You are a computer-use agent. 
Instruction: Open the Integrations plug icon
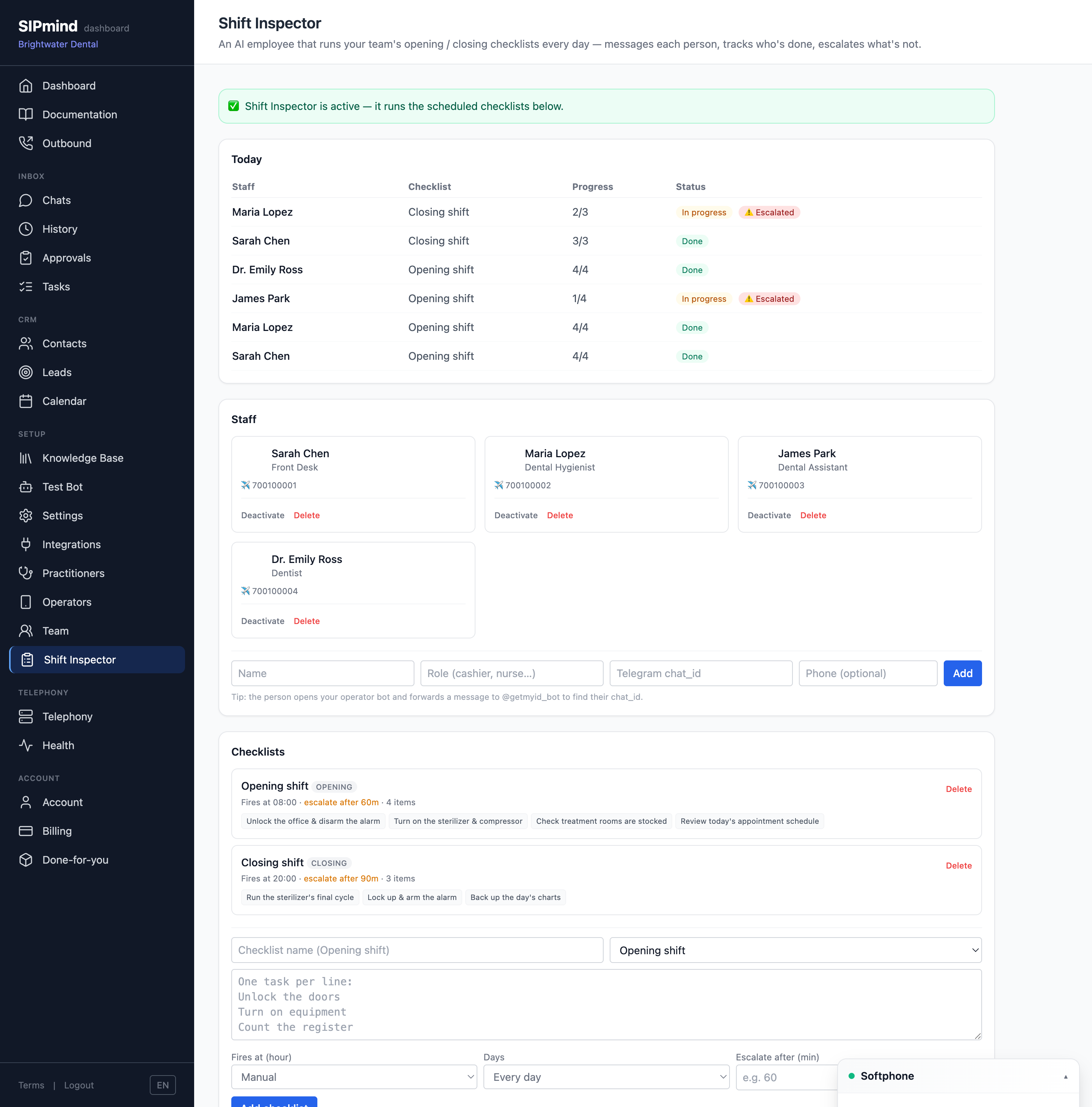point(26,544)
